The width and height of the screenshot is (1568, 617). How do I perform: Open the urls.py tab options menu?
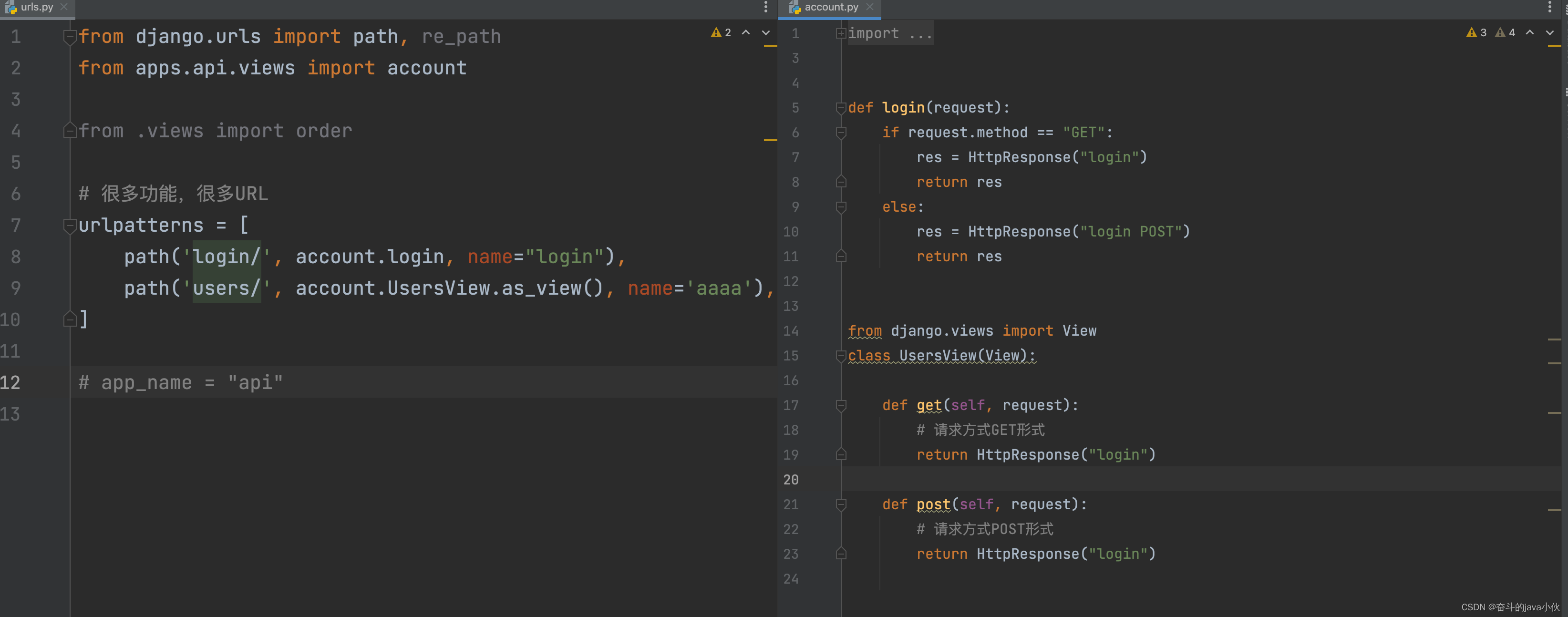point(765,7)
